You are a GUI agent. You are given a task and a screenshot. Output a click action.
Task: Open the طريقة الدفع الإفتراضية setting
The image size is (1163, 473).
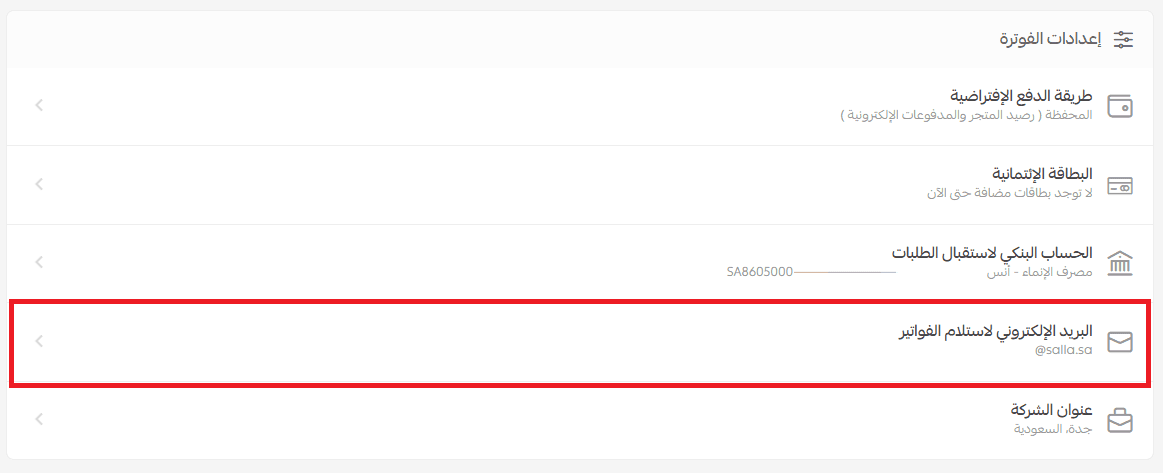pos(1021,96)
